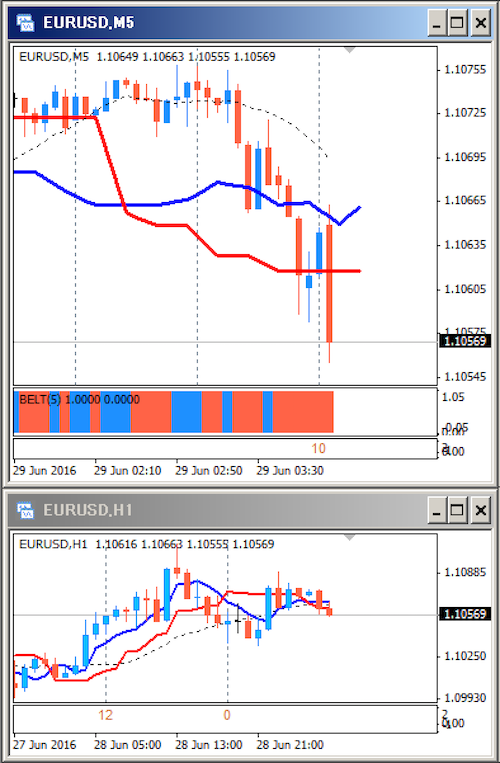Click the 28 Jun 21:00 time label

tap(290, 745)
